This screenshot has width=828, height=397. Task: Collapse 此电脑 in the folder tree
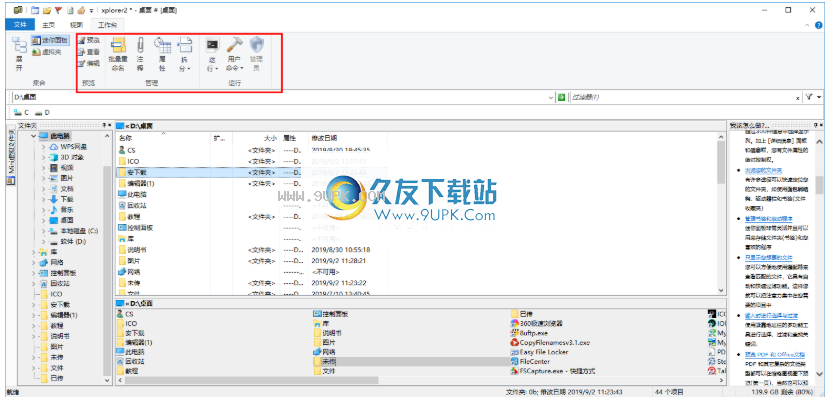click(x=34, y=136)
